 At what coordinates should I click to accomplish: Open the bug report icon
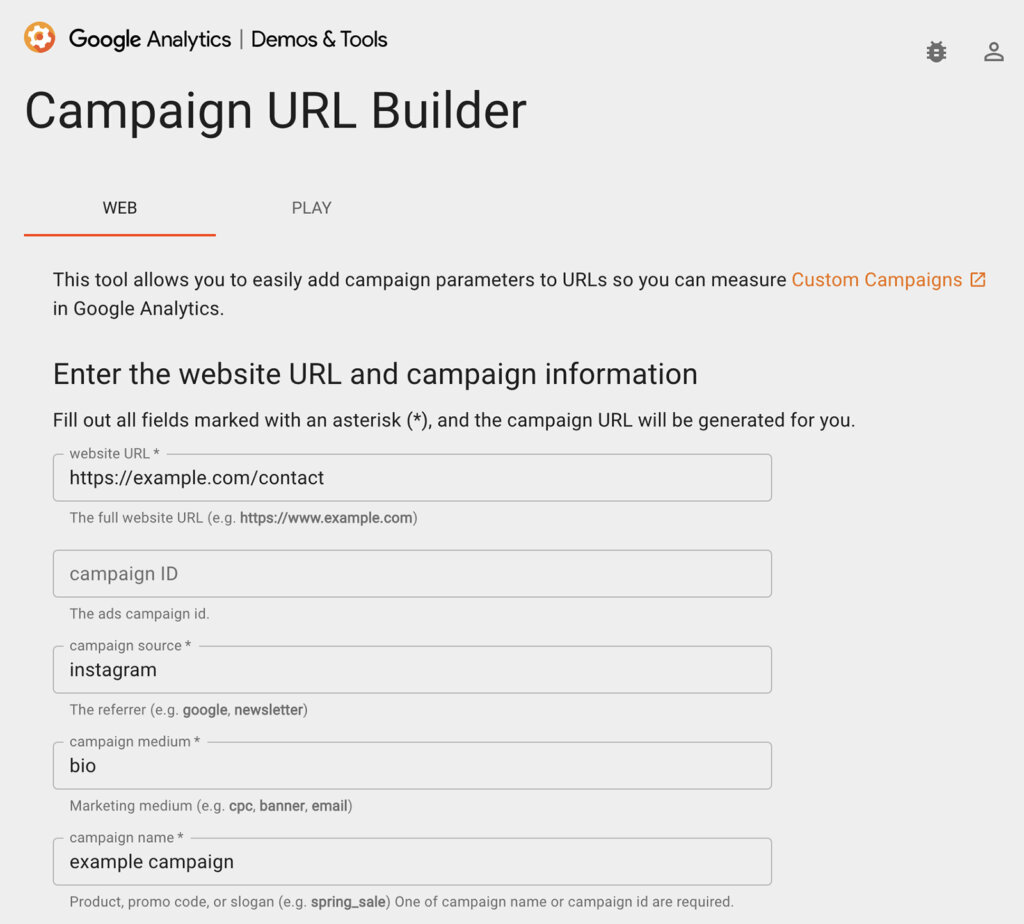[935, 51]
